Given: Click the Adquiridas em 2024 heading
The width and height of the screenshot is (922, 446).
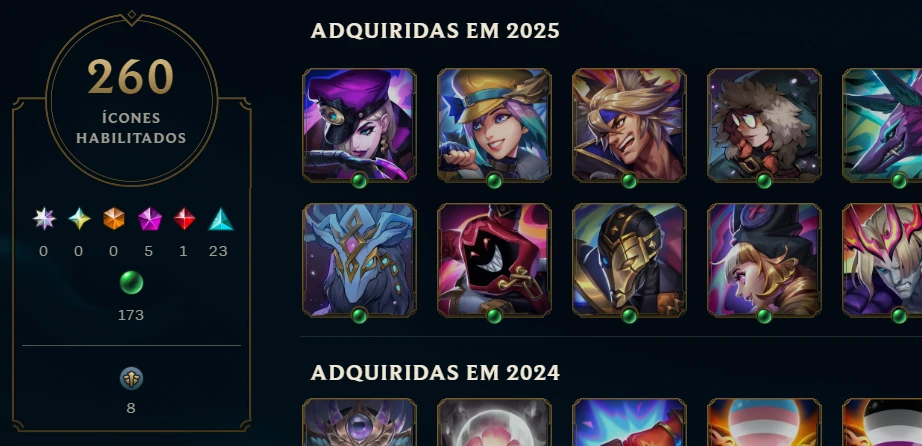Looking at the screenshot, I should (435, 372).
